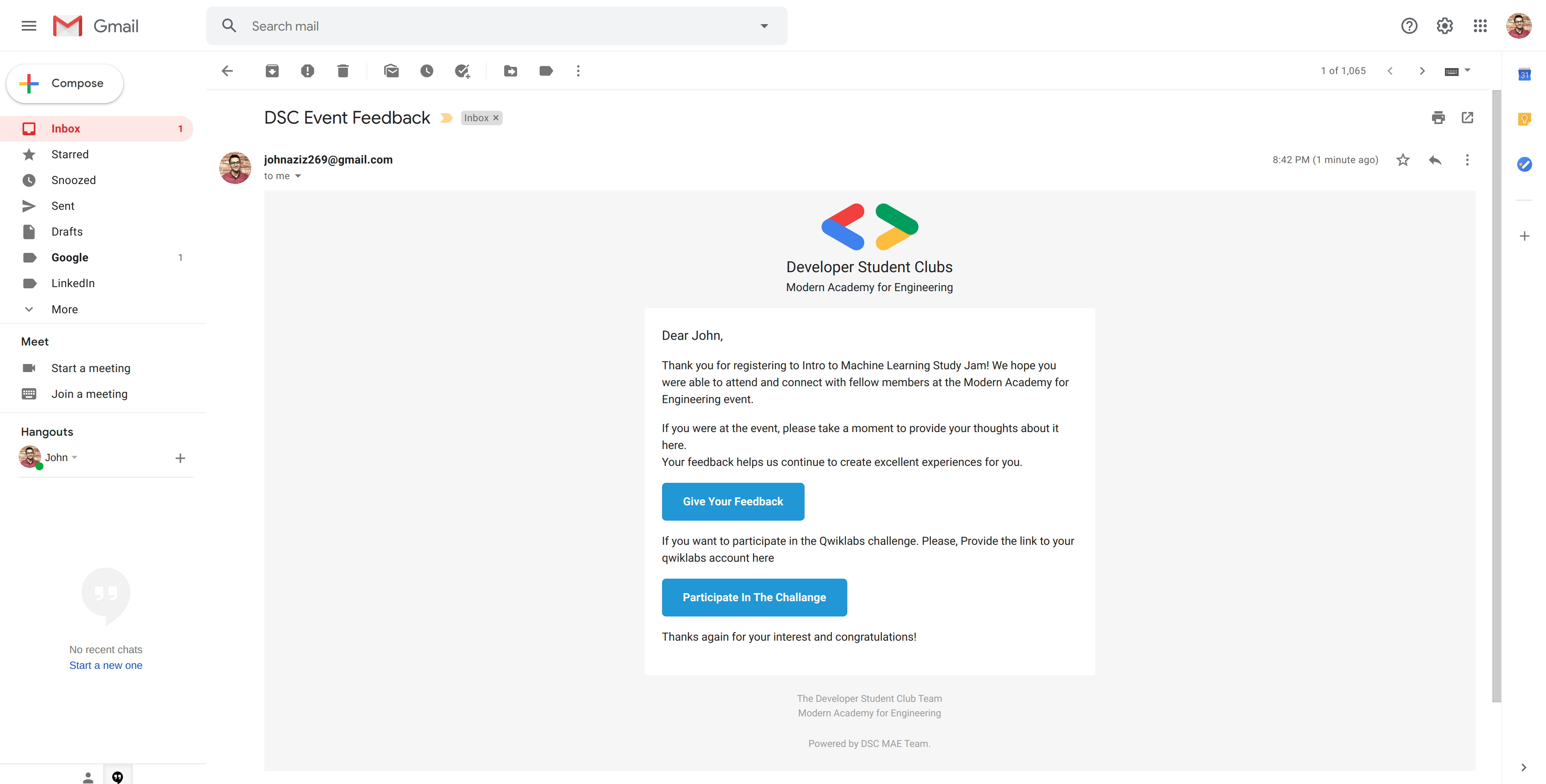Get add-ons plus icon
Screen dimensions: 1546x784
click(x=1524, y=236)
